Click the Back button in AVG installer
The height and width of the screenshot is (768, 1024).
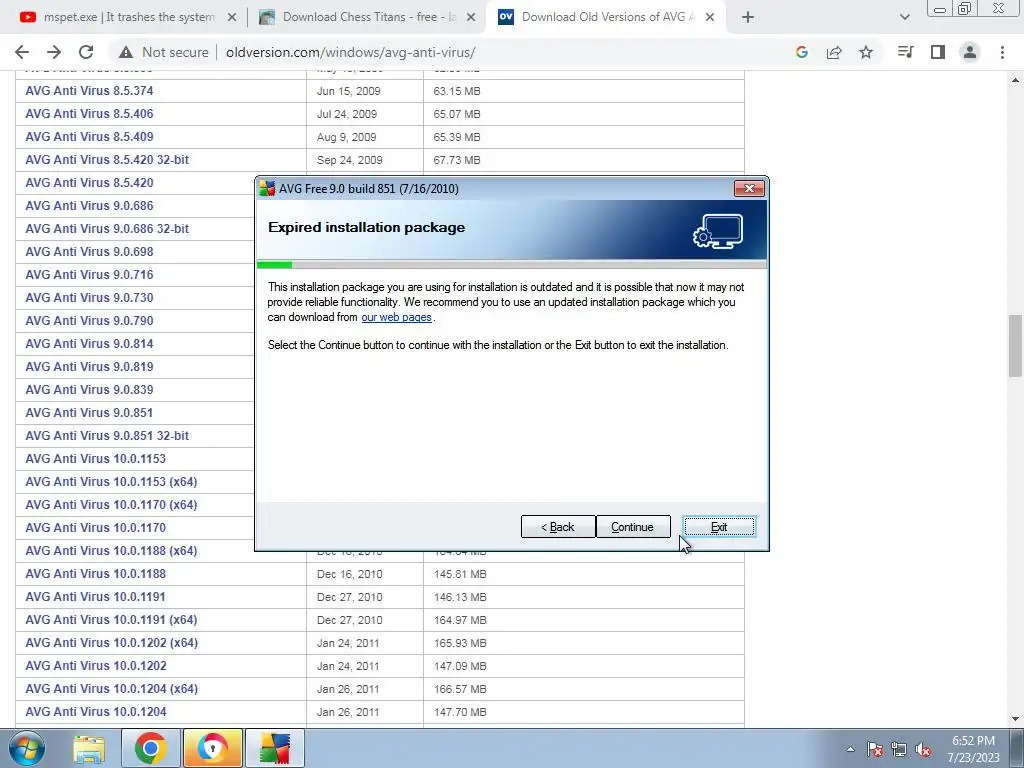558,527
